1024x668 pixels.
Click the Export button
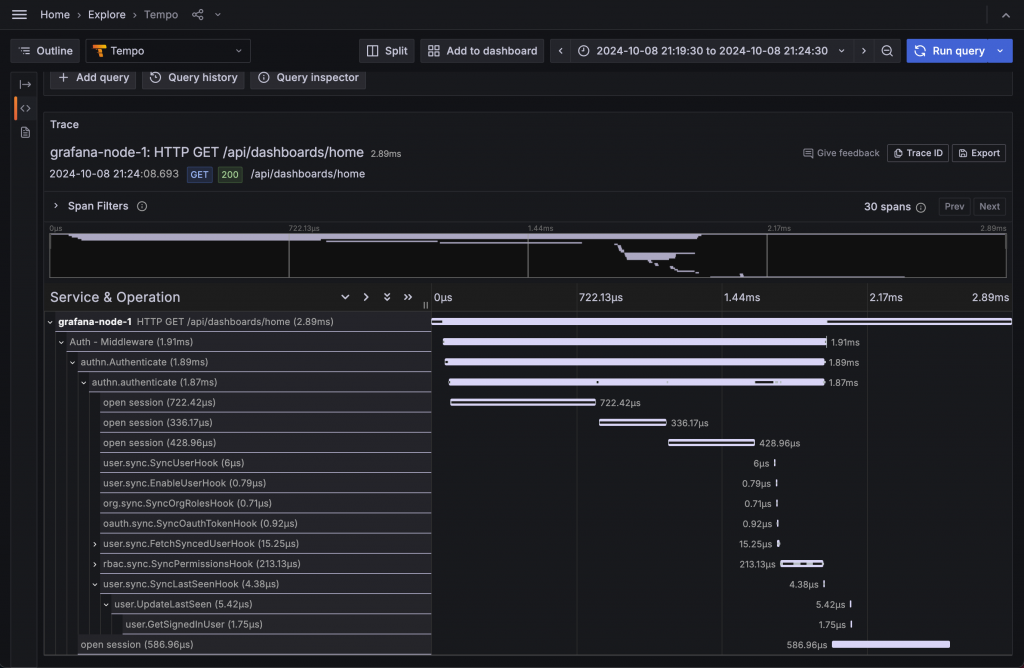click(978, 153)
